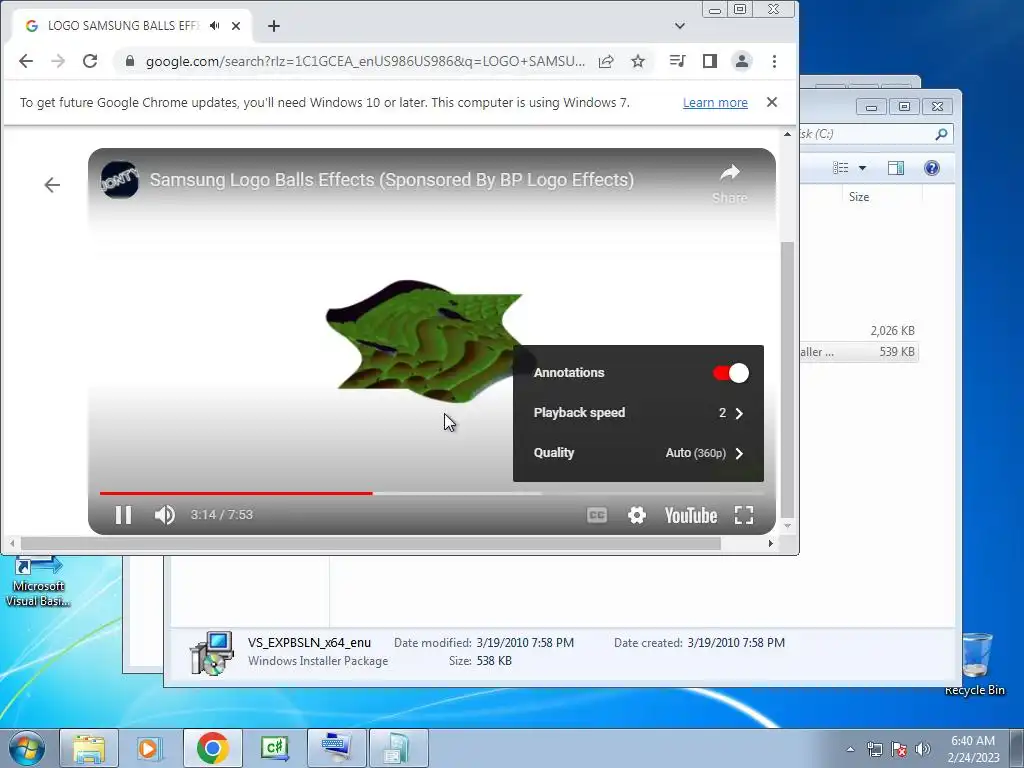1024x768 pixels.
Task: Open the Recycle Bin desktop icon
Action: tap(975, 664)
